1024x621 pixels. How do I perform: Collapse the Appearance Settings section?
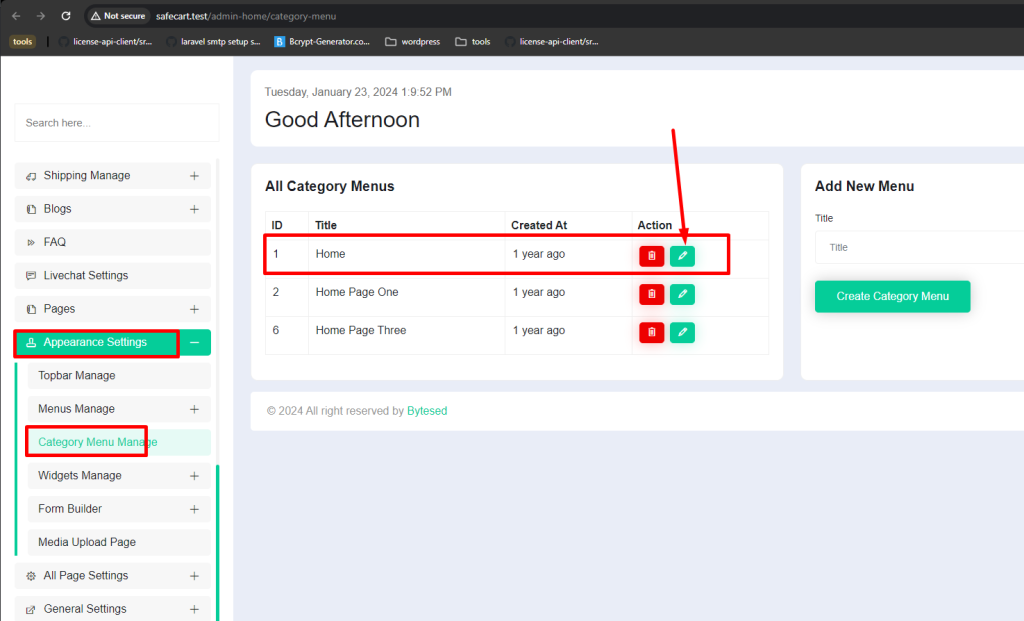click(x=195, y=342)
